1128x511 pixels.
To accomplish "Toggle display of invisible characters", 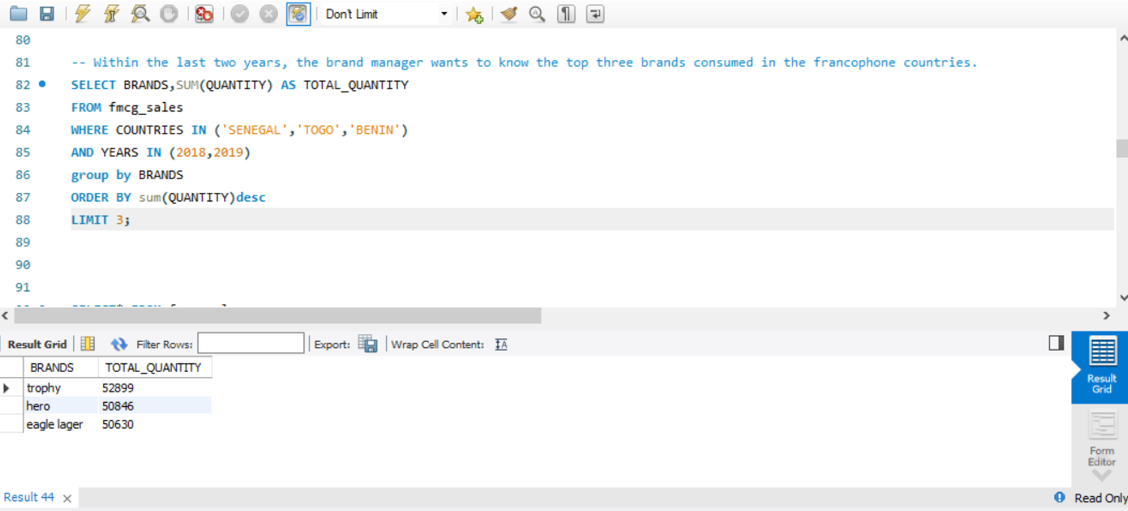I will pyautogui.click(x=566, y=14).
